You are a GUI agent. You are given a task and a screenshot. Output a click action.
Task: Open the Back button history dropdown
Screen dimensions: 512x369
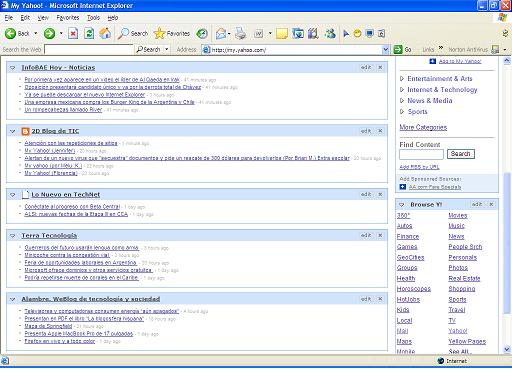click(x=35, y=33)
